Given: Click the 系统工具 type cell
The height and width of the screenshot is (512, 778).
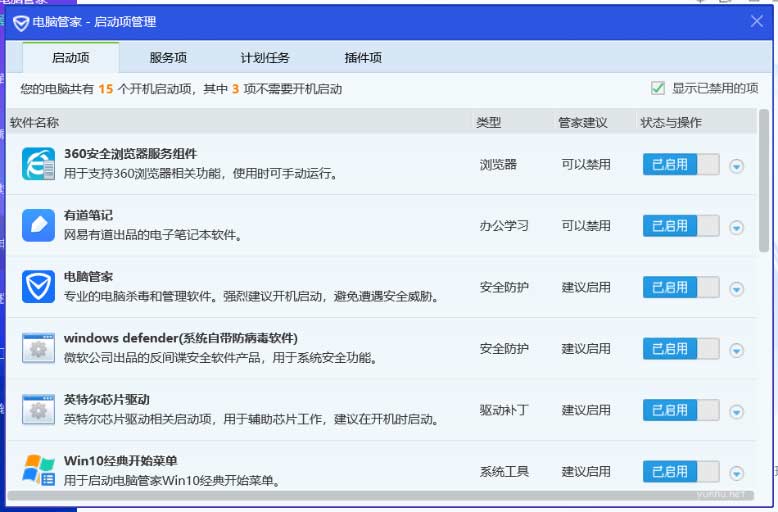Looking at the screenshot, I should point(504,472).
